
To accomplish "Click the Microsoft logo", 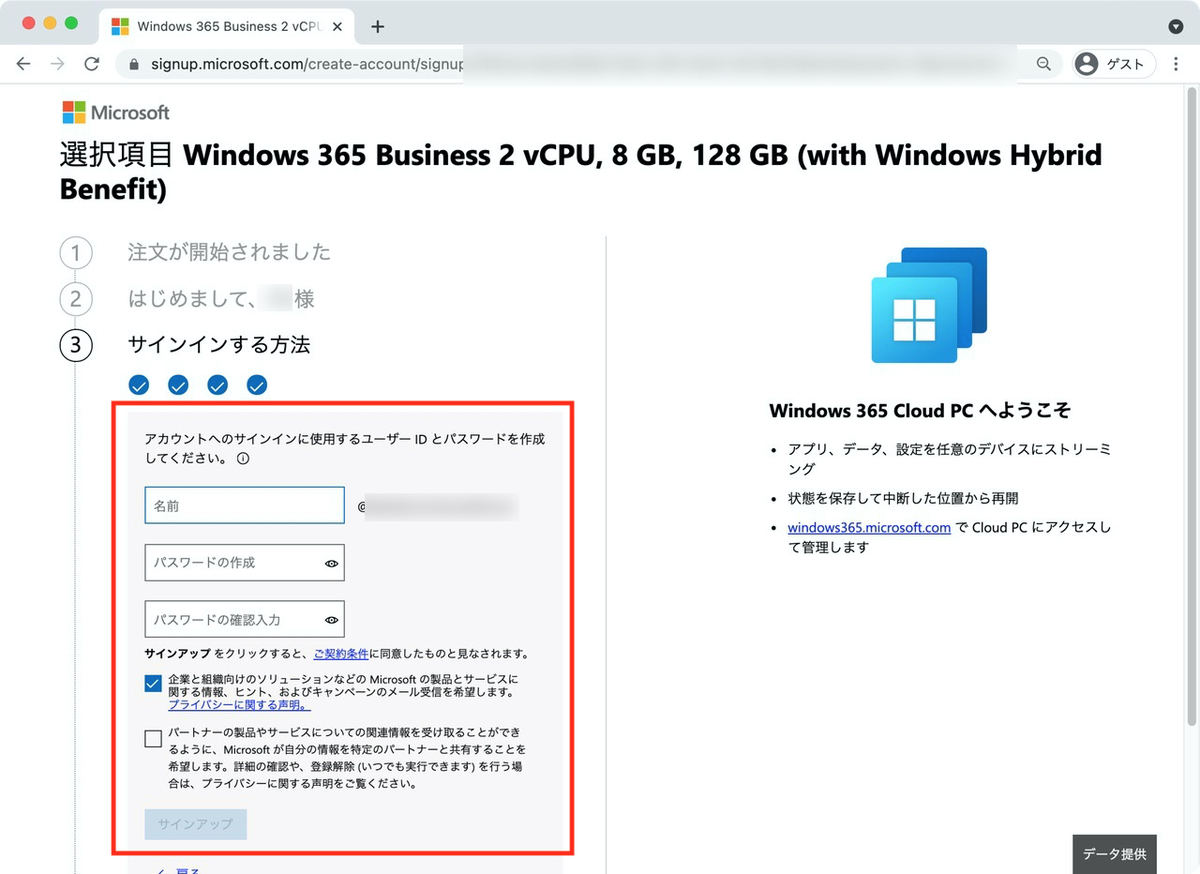I will click(x=116, y=112).
